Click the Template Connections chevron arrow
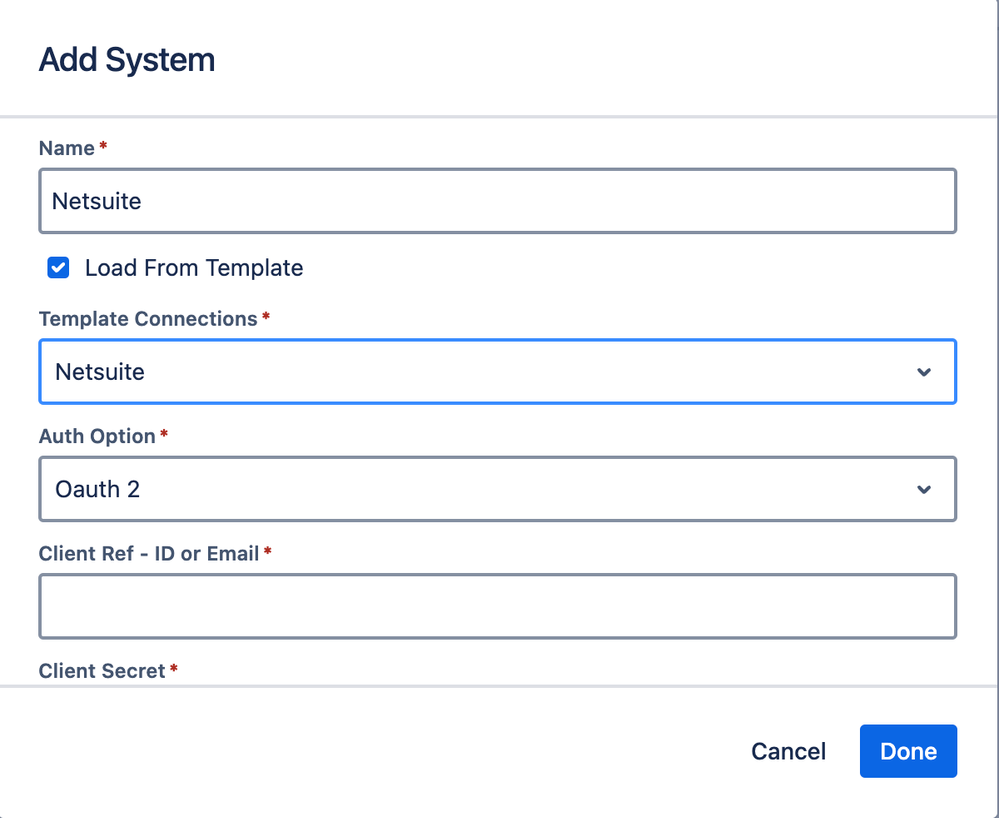Viewport: 999px width, 818px height. tap(924, 372)
